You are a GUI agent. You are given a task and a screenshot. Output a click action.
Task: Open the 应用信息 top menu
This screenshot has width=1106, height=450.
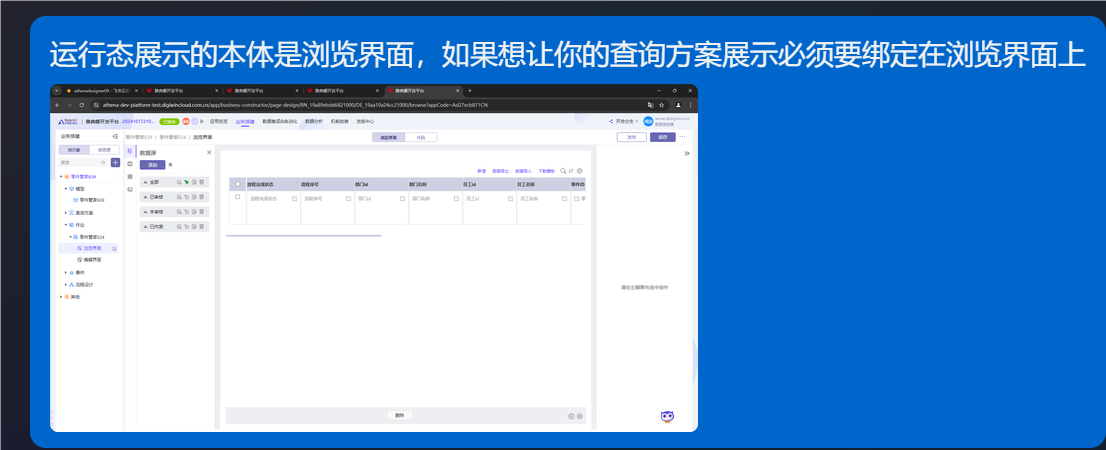(219, 121)
